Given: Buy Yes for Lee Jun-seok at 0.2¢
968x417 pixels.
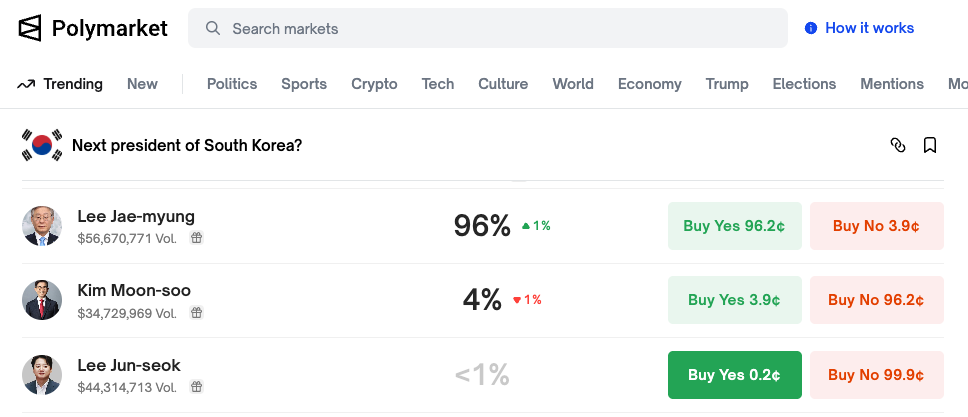Looking at the screenshot, I should [x=734, y=375].
